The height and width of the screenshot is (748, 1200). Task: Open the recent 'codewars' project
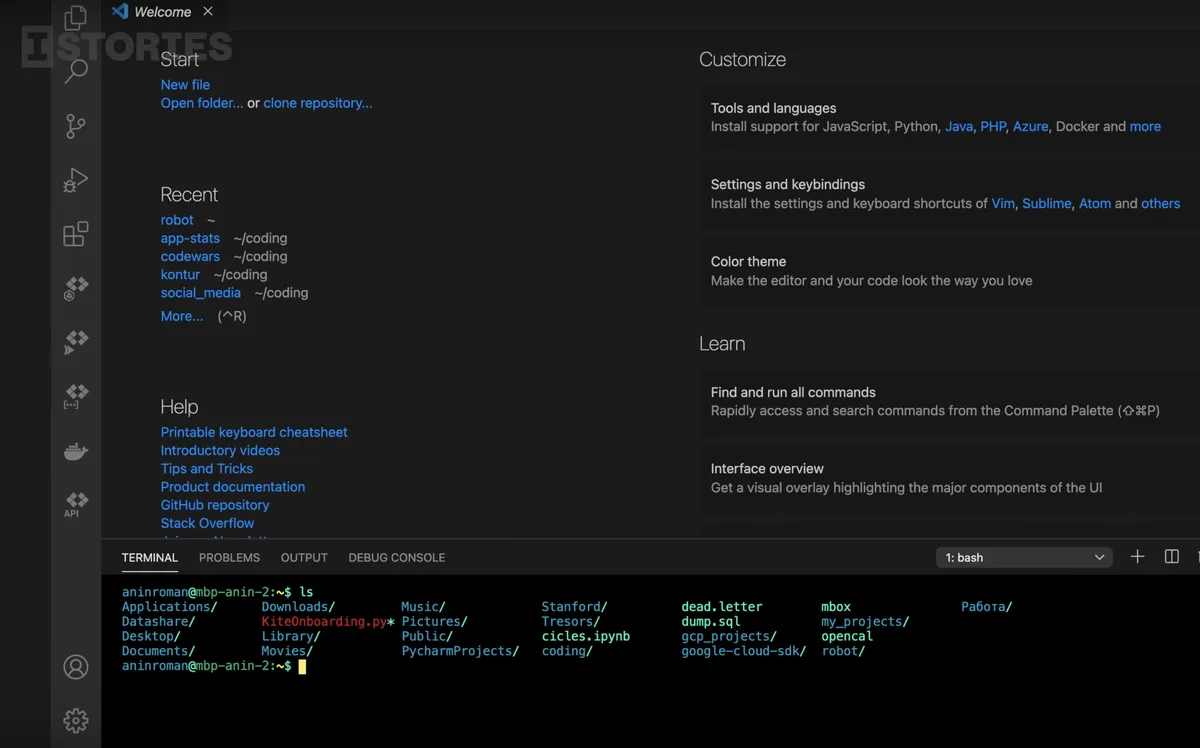(x=190, y=256)
